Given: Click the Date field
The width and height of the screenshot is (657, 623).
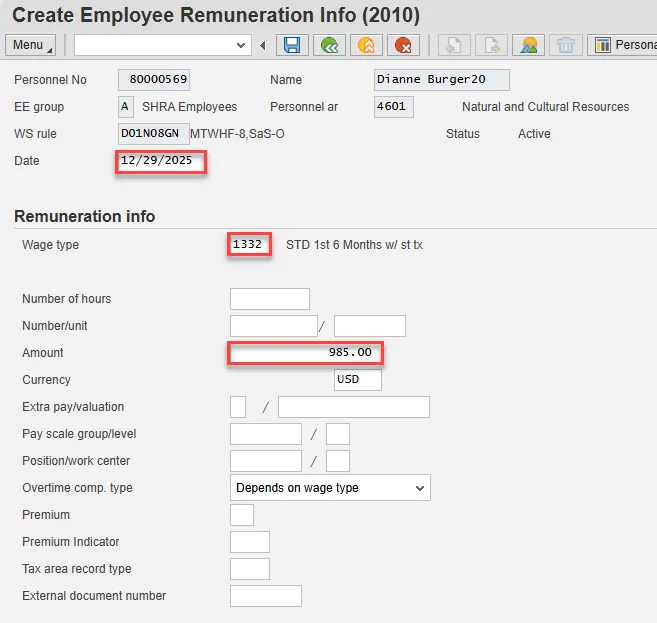Looking at the screenshot, I should click(x=161, y=162).
